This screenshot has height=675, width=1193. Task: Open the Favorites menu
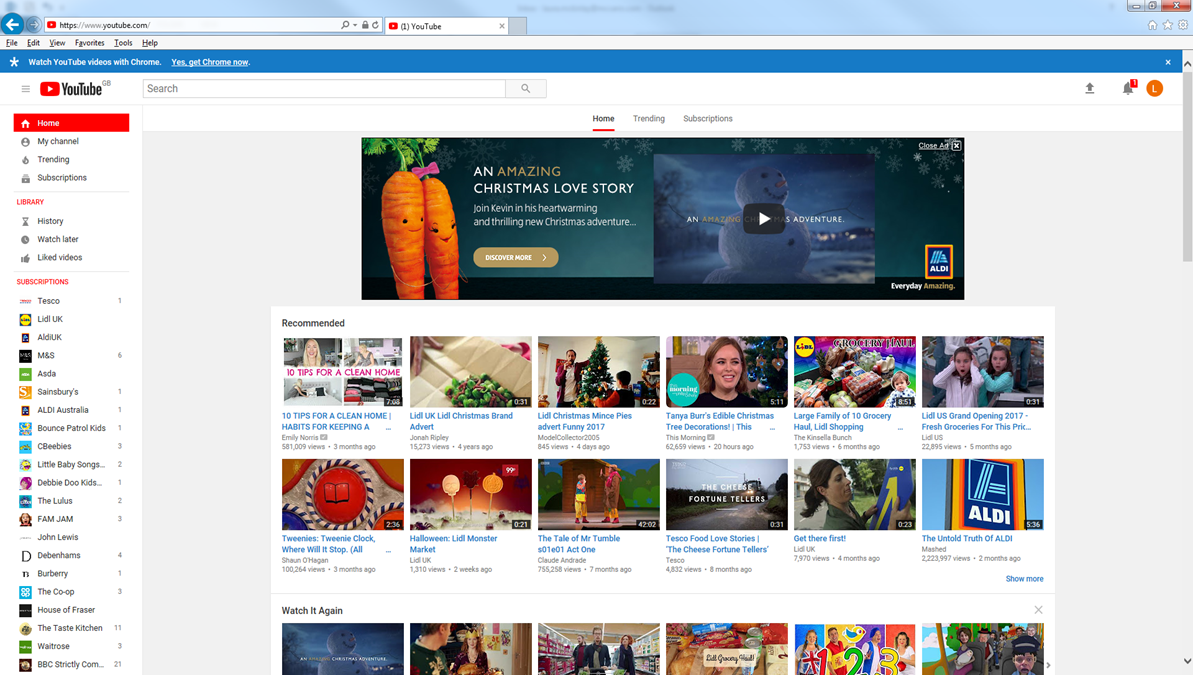click(x=90, y=43)
